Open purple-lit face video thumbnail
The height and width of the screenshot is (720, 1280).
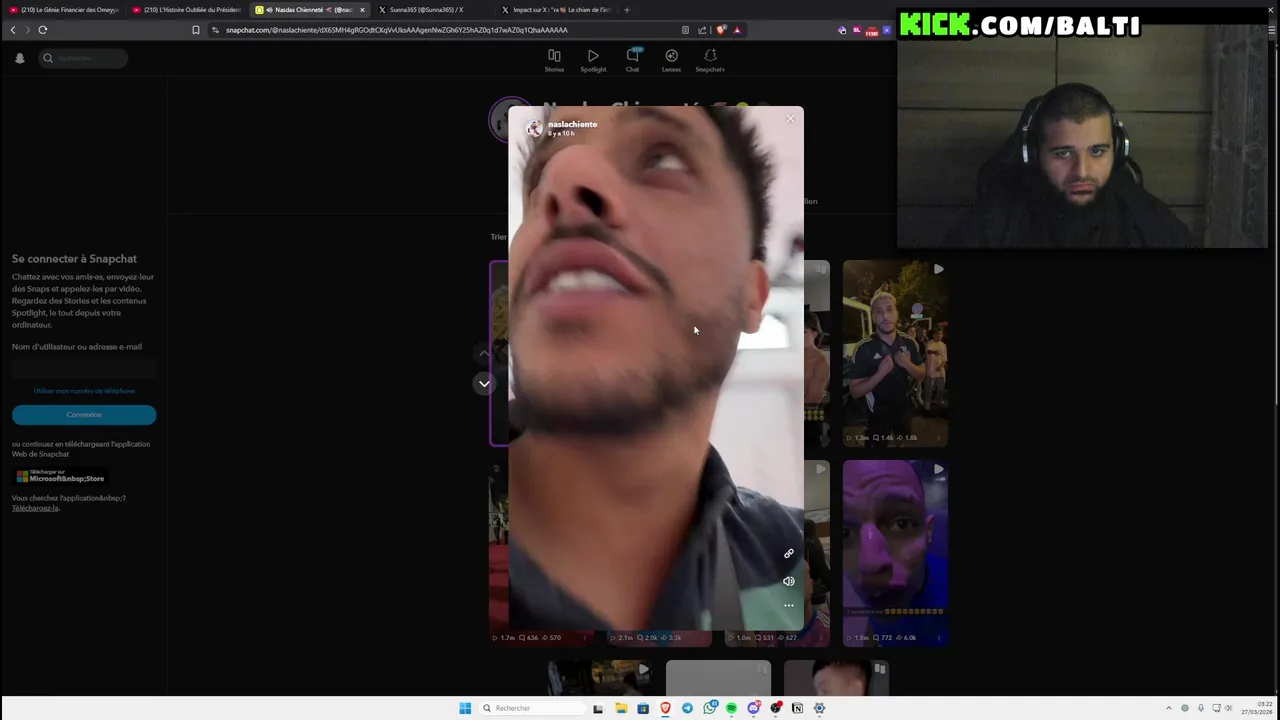pos(895,553)
